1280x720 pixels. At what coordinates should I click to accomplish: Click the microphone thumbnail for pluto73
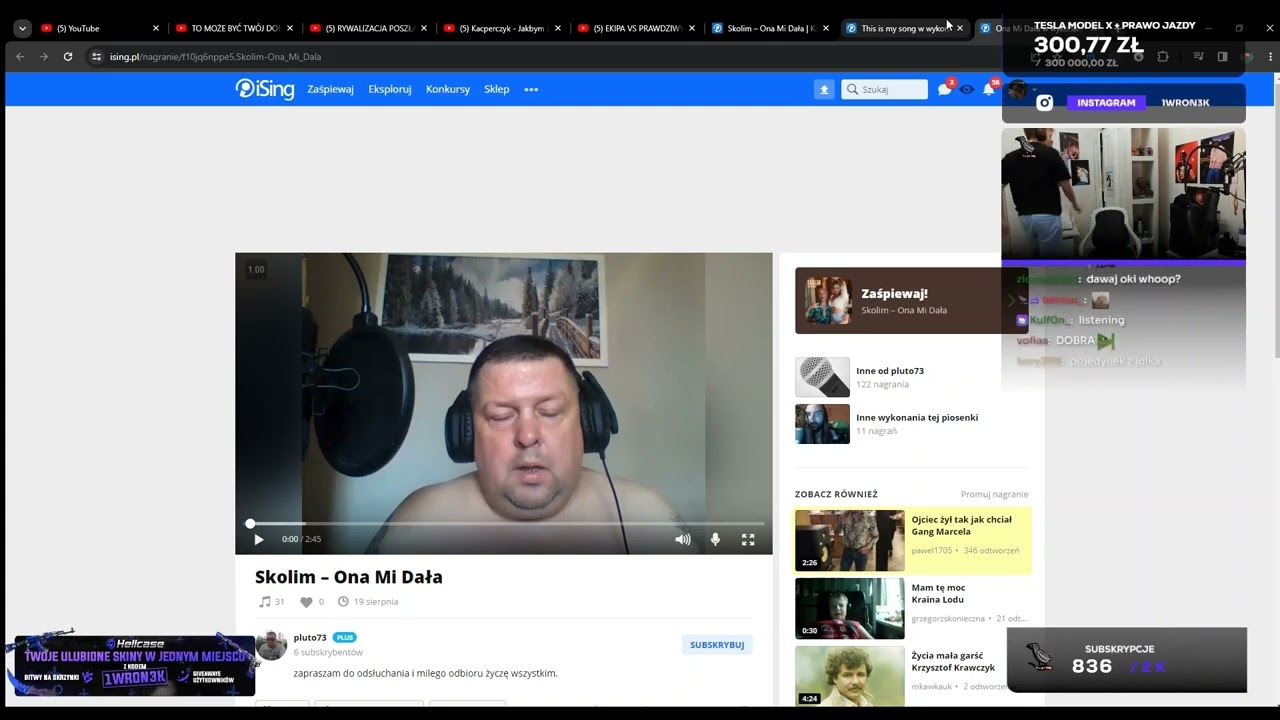coord(822,377)
